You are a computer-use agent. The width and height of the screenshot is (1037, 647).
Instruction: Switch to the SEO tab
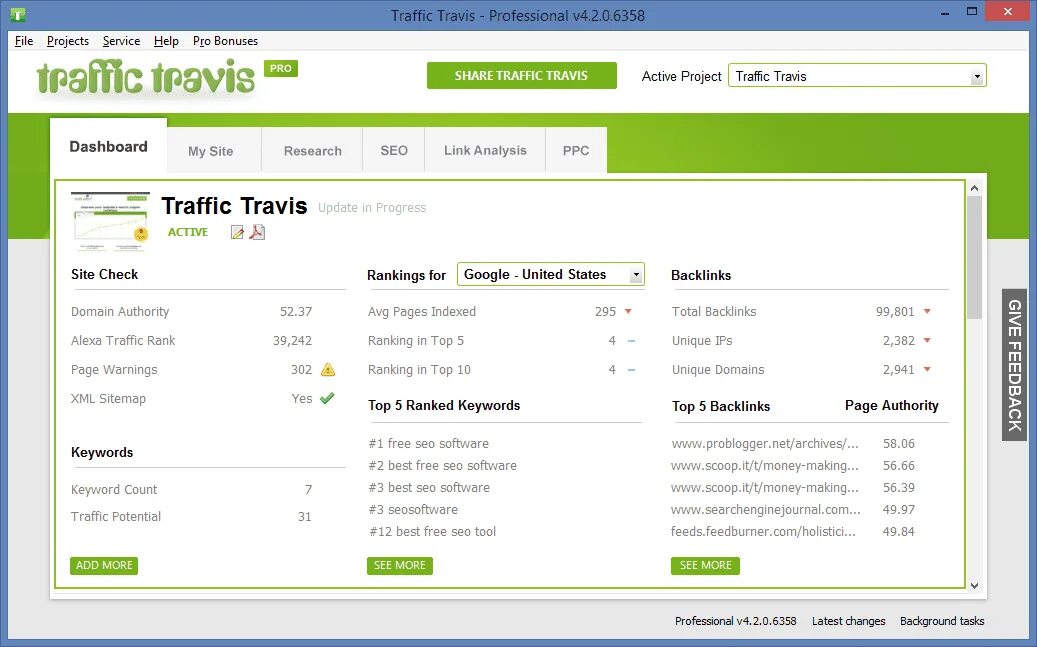click(x=394, y=151)
